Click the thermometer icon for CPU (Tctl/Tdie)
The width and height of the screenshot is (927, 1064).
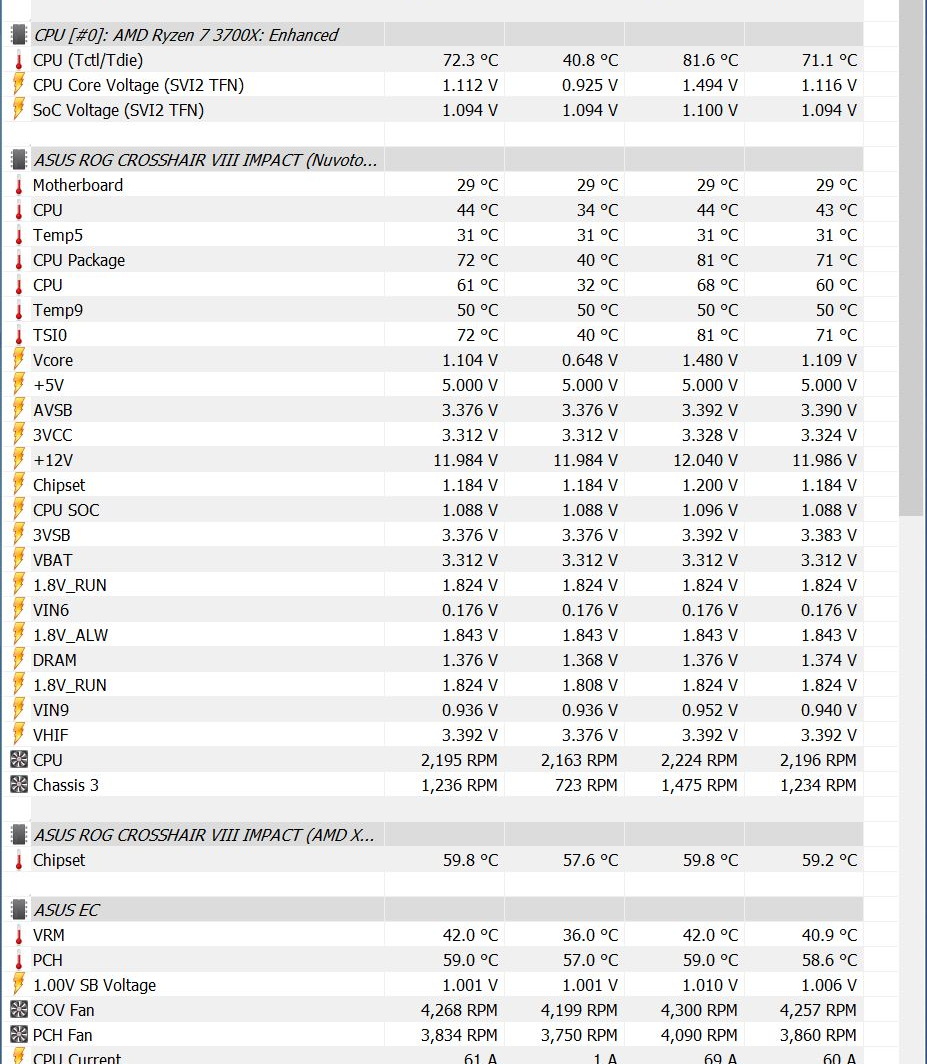pyautogui.click(x=19, y=60)
